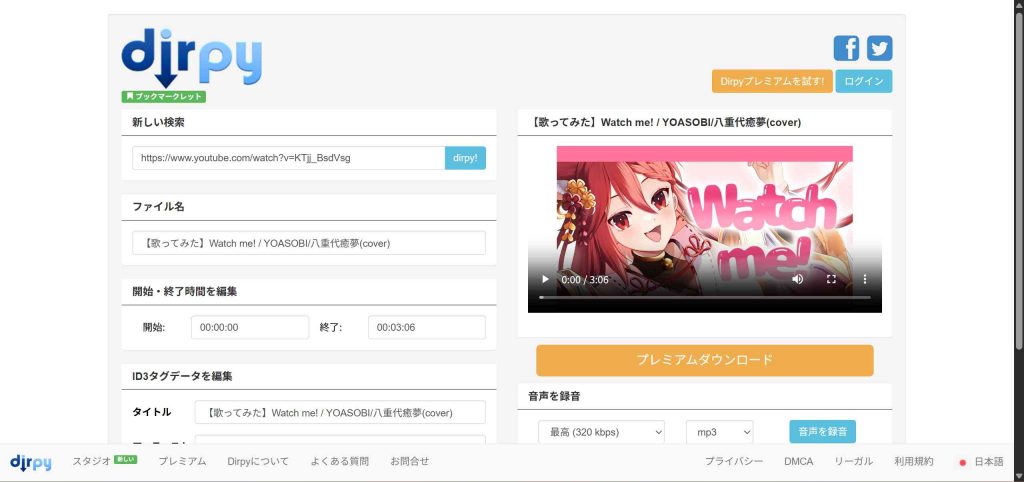Open お問合せ in the footer
Screen dimensions: 1024x482
tap(409, 461)
